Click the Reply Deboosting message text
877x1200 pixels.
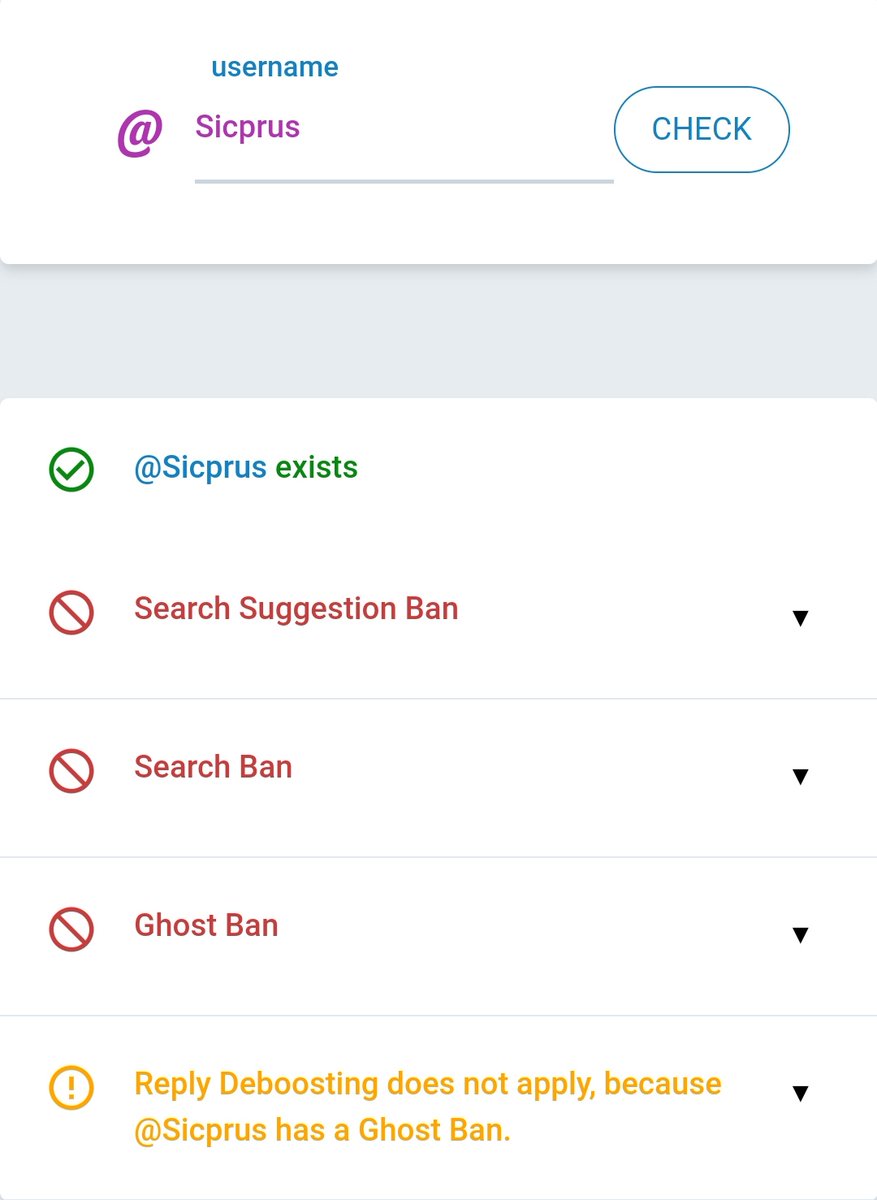click(x=428, y=1107)
